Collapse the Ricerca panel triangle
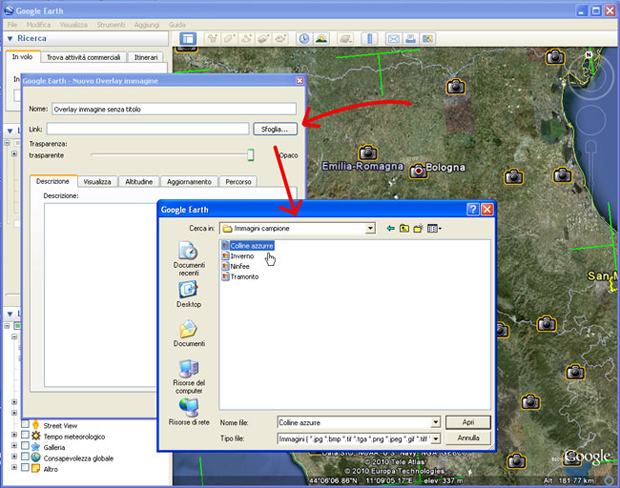 (x=10, y=39)
